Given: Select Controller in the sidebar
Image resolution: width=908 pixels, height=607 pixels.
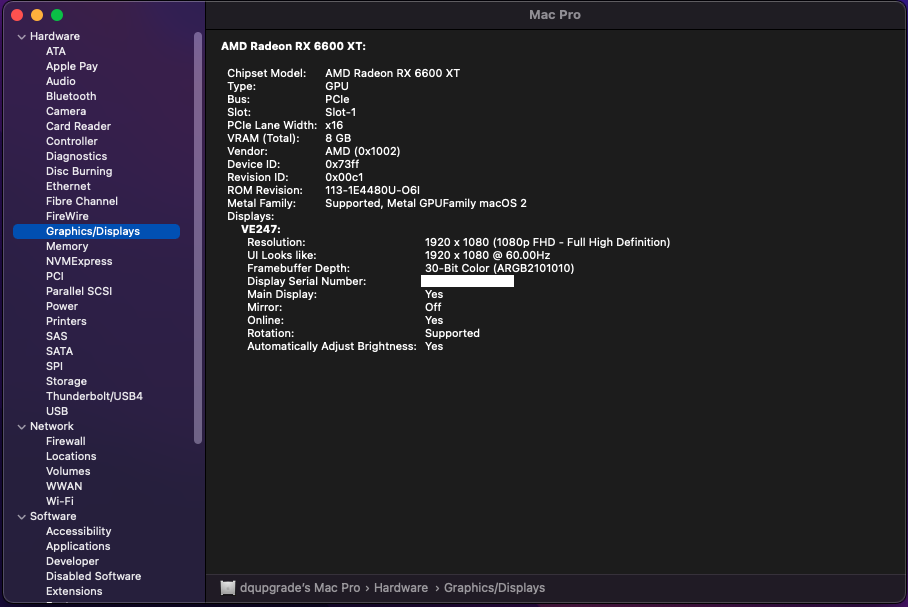Looking at the screenshot, I should [72, 141].
